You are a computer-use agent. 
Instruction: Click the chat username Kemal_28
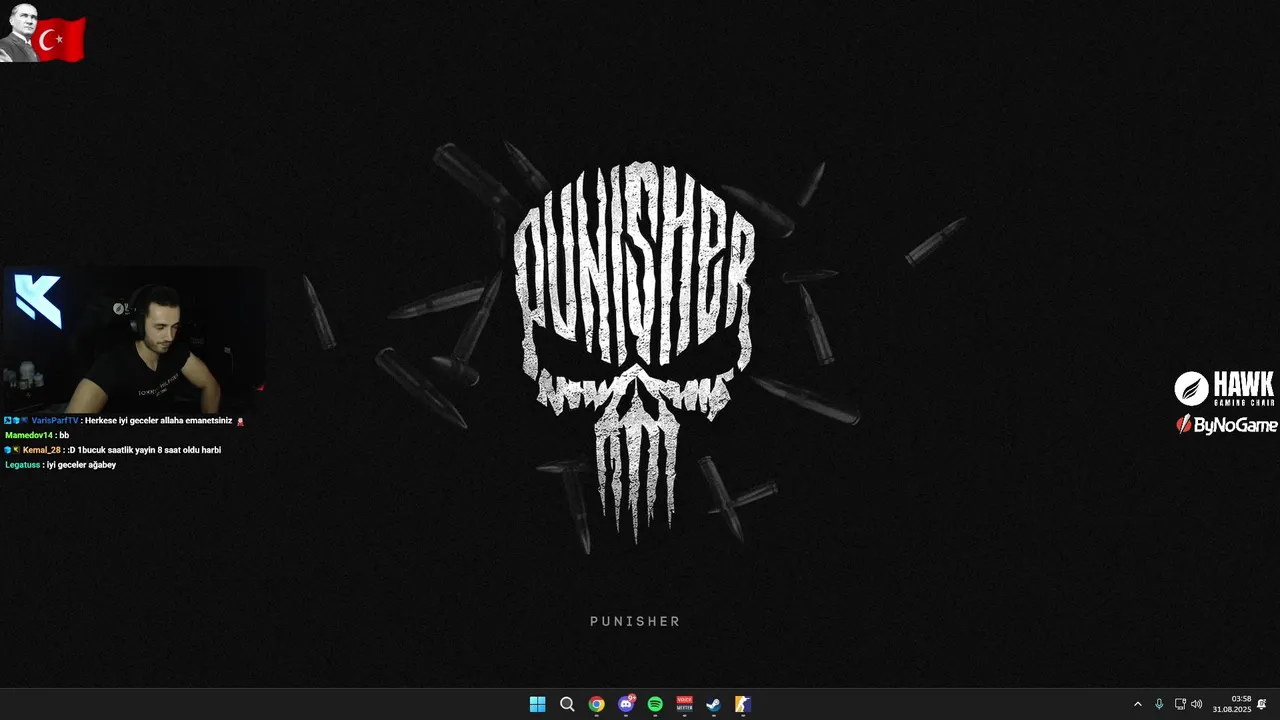(x=42, y=450)
